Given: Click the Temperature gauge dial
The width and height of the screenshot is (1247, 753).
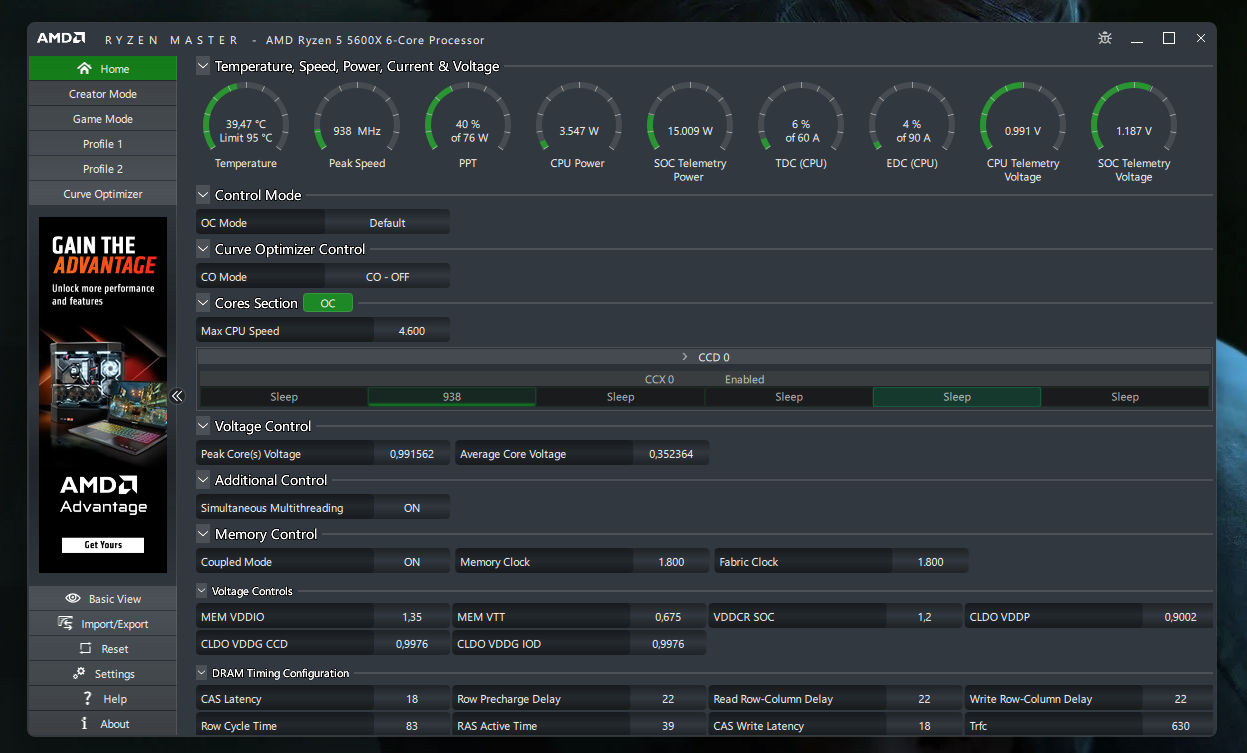Looking at the screenshot, I should 246,126.
